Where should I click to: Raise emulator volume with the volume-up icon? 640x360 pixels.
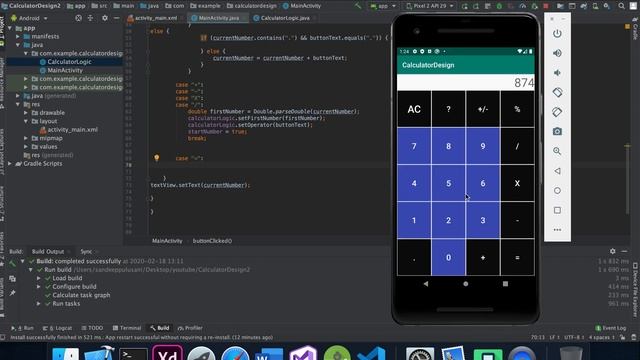557,53
